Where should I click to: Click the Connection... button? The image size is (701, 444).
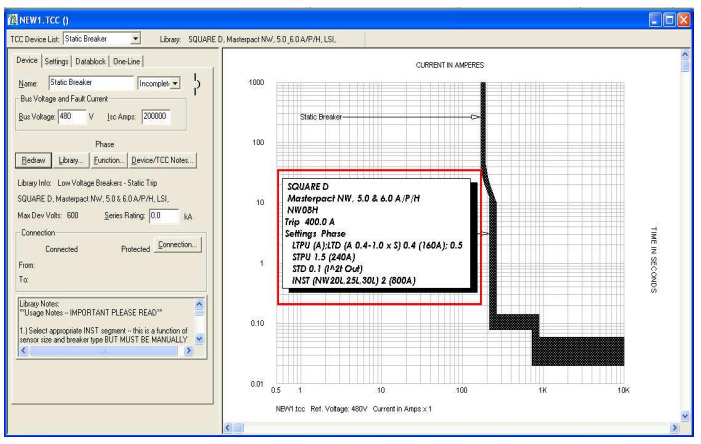pos(177,245)
